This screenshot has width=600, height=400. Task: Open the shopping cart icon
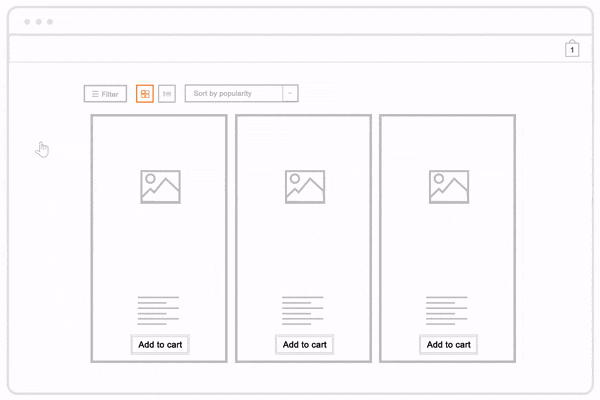tap(572, 48)
